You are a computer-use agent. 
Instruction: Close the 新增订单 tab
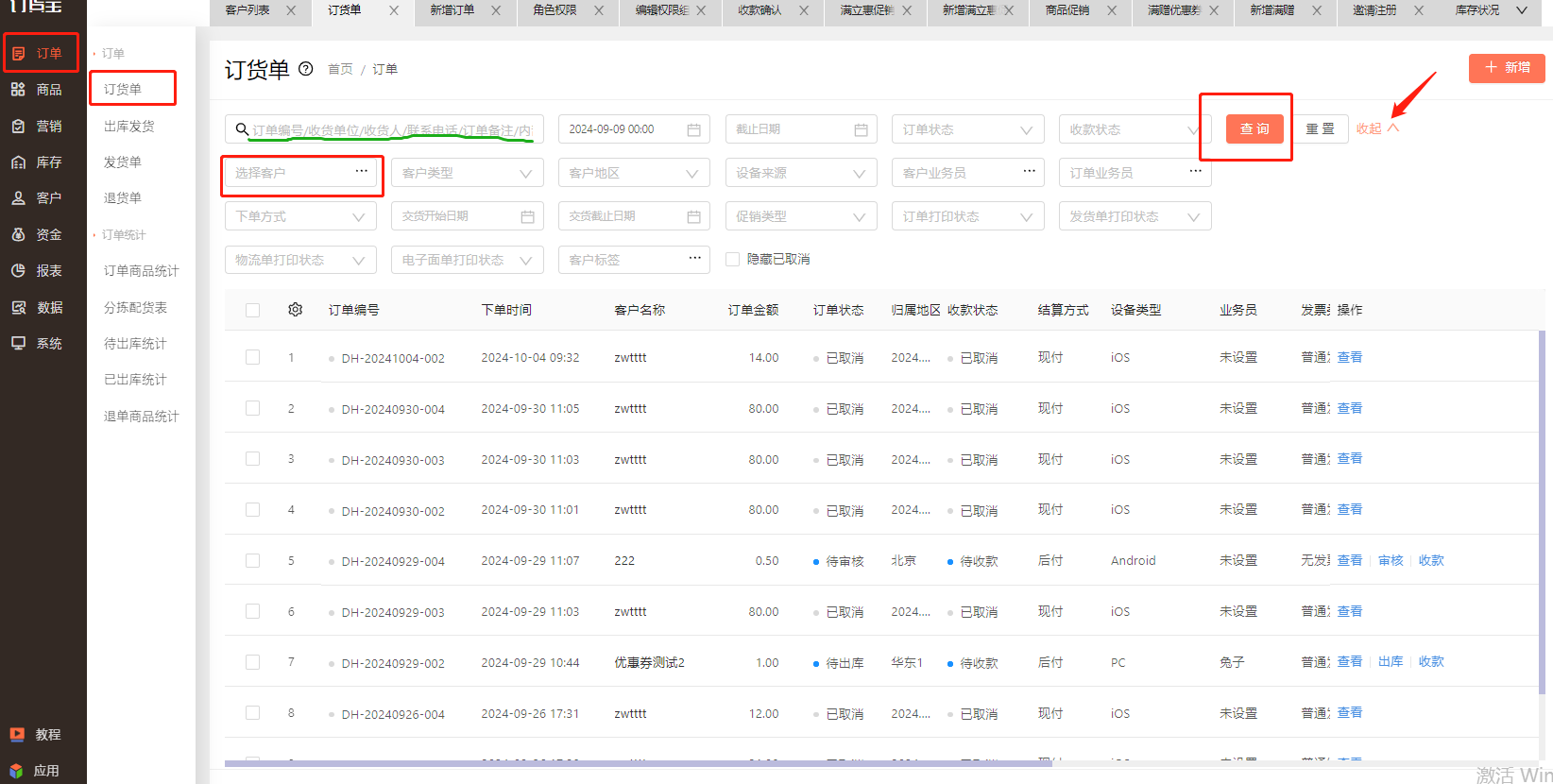pos(496,10)
